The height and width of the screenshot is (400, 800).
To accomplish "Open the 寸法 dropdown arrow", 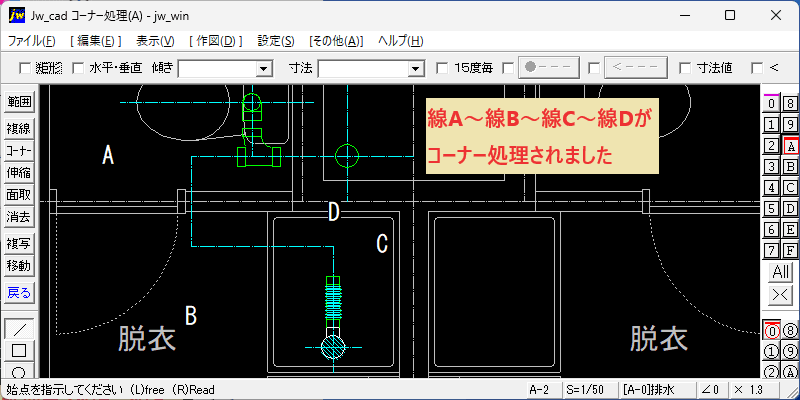I will pyautogui.click(x=416, y=69).
